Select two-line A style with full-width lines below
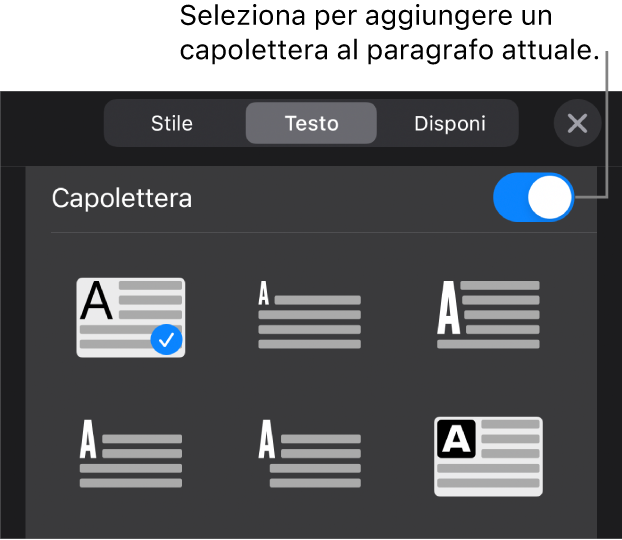This screenshot has width=622, height=540. [131, 455]
